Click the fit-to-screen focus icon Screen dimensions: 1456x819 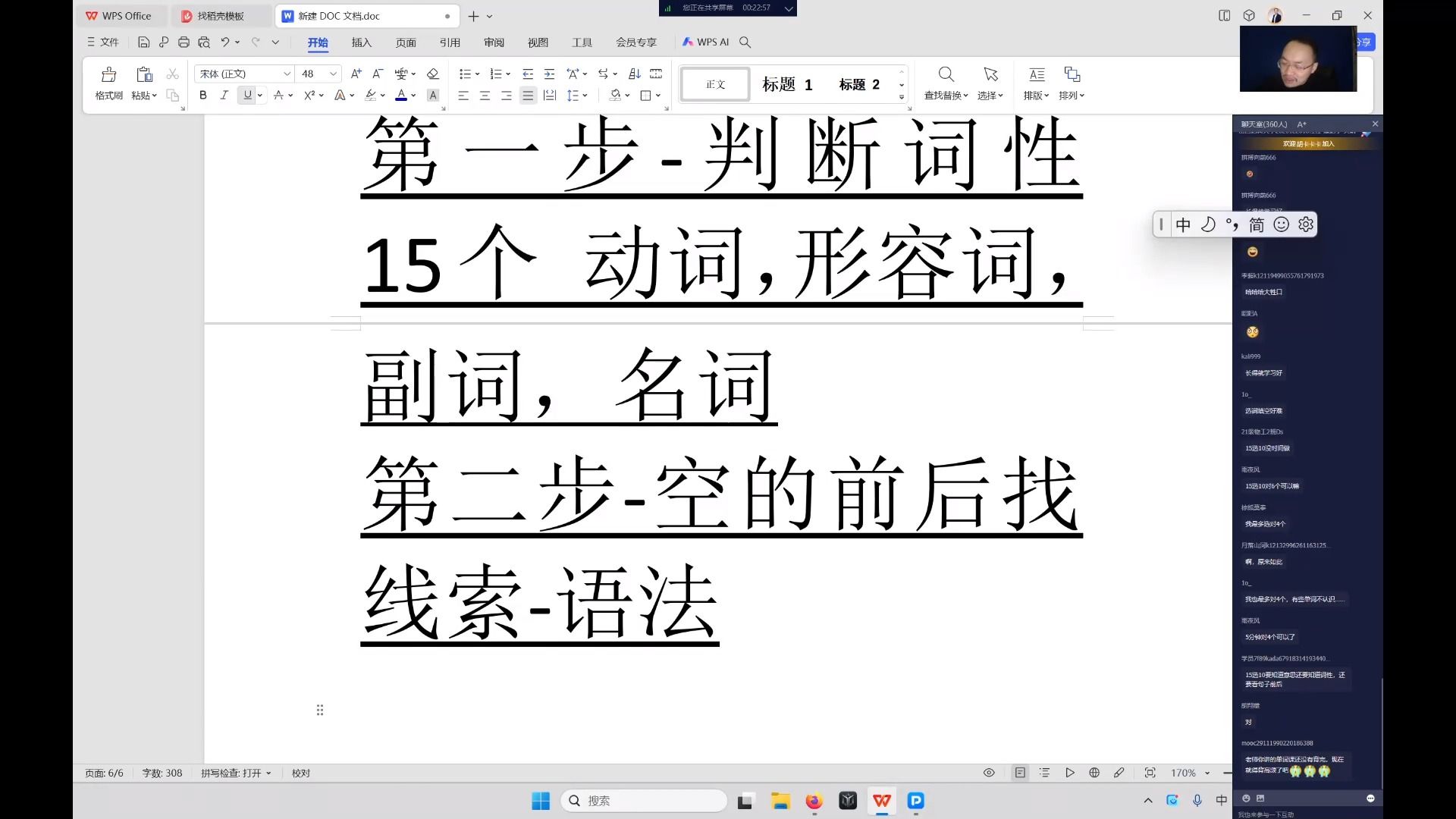(1150, 773)
